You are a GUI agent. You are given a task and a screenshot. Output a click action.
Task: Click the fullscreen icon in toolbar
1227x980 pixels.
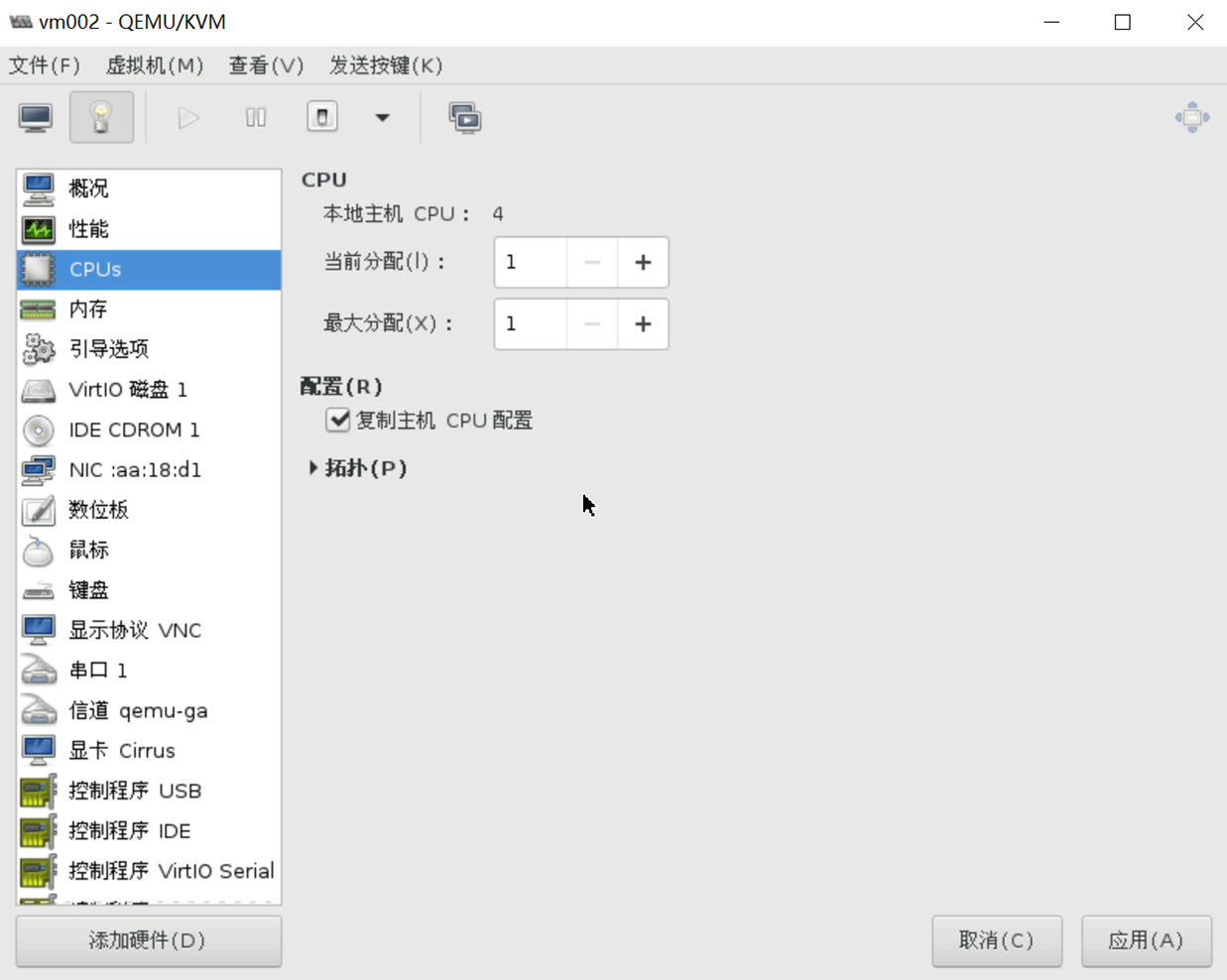pos(1191,118)
